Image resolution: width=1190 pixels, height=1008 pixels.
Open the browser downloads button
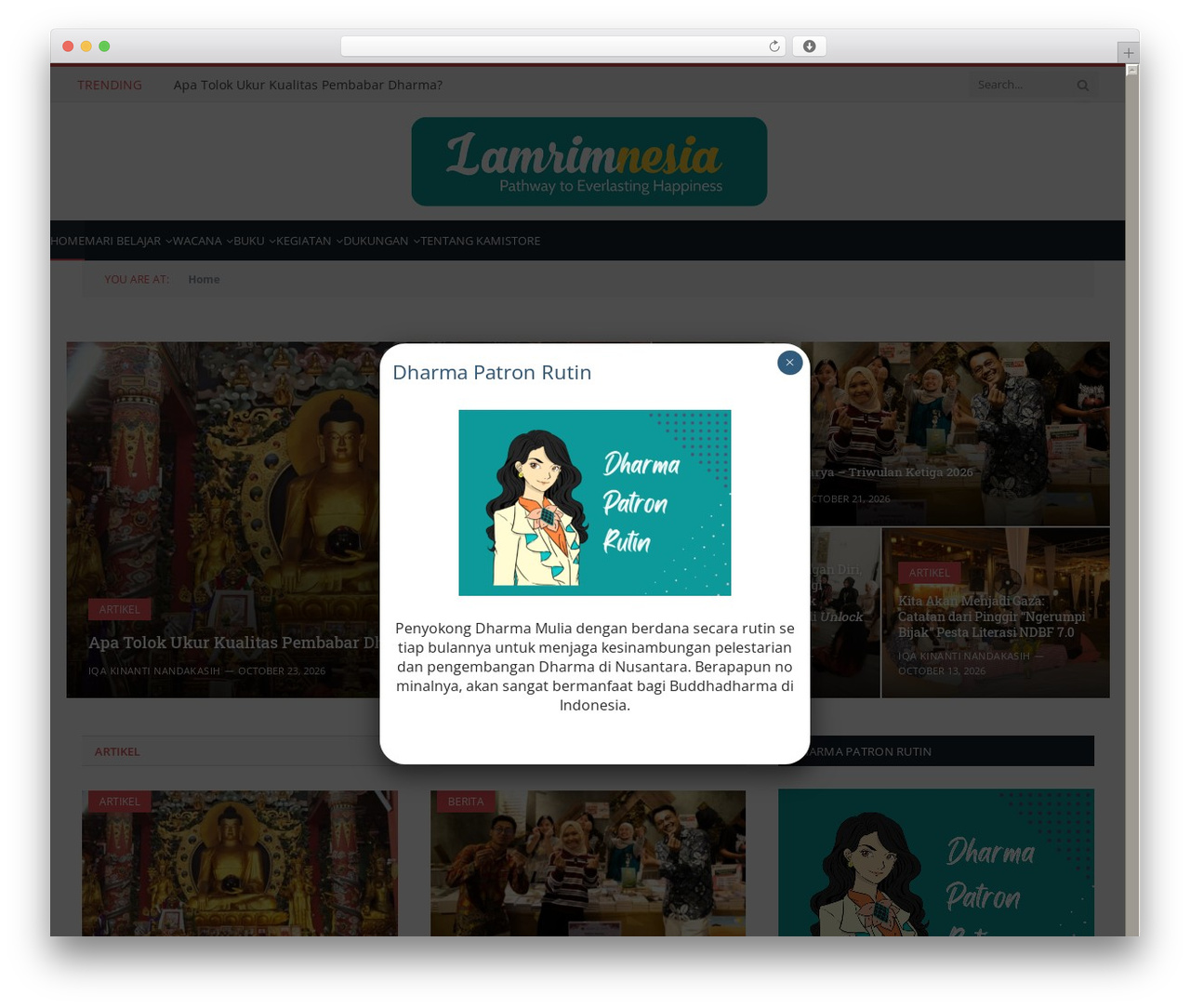[809, 46]
